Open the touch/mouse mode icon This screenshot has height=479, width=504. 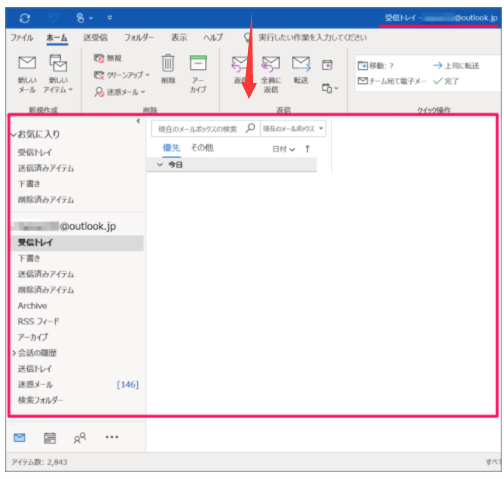80,18
